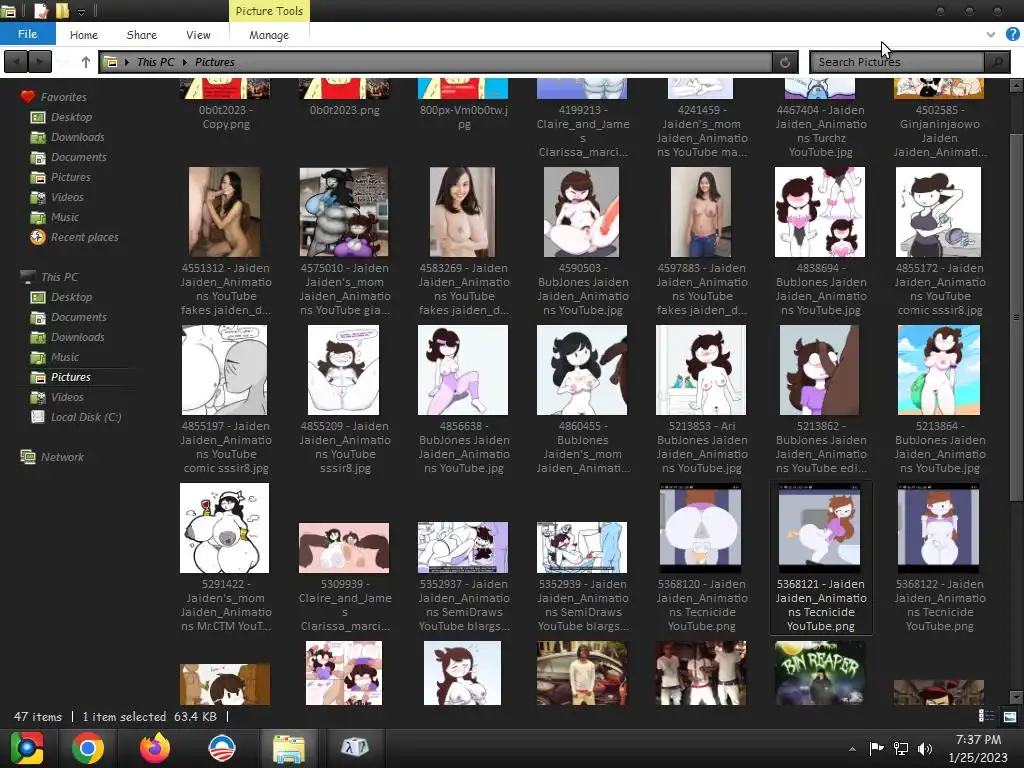1024x768 pixels.
Task: Click the File Explorer taskbar icon
Action: (289, 748)
